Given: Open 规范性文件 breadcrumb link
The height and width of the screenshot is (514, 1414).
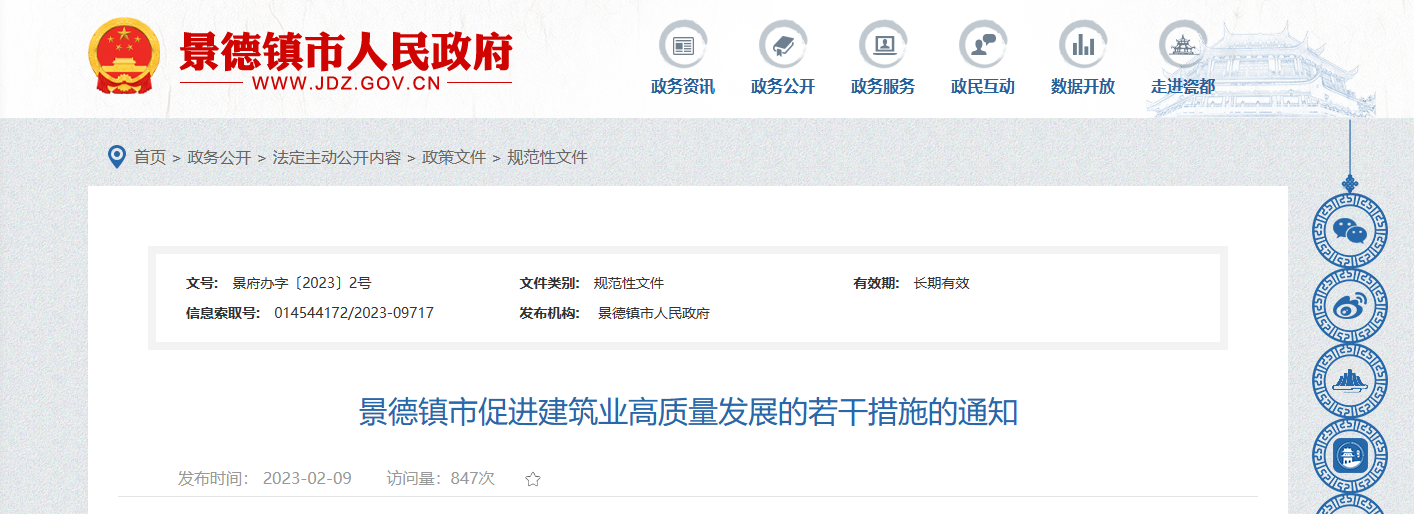Looking at the screenshot, I should click(547, 157).
